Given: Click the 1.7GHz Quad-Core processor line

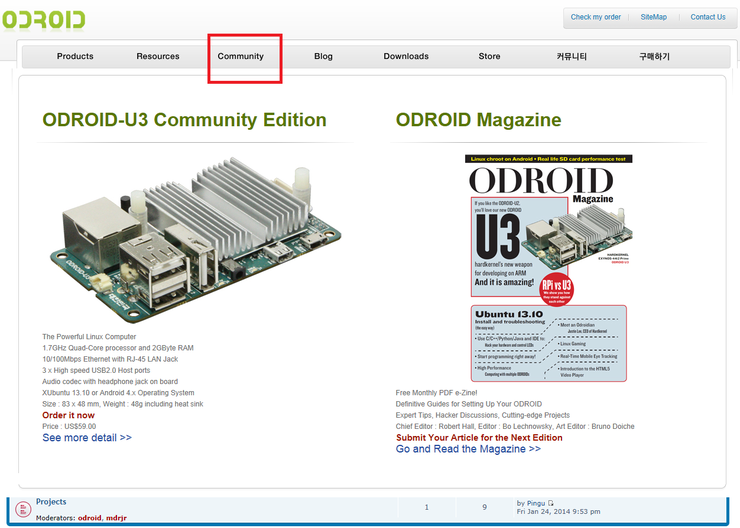Looking at the screenshot, I should coord(118,348).
